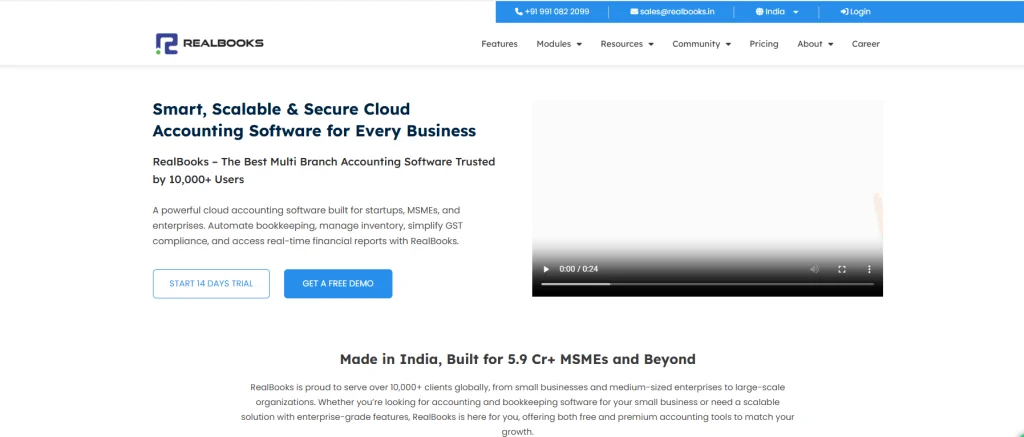
Task: Click the envelope email icon
Action: (x=634, y=12)
